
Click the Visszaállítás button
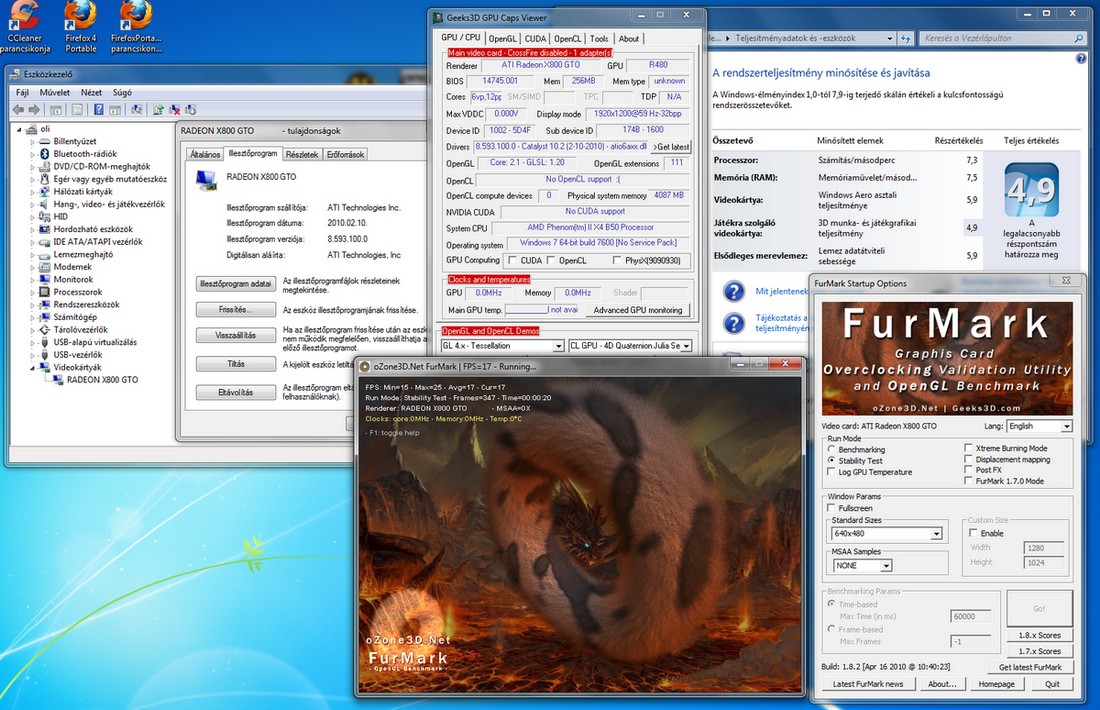point(235,335)
